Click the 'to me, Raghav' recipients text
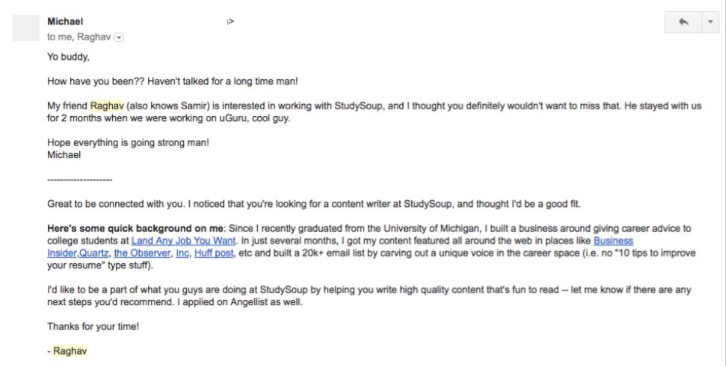Image resolution: width=726 pixels, height=366 pixels. (79, 37)
